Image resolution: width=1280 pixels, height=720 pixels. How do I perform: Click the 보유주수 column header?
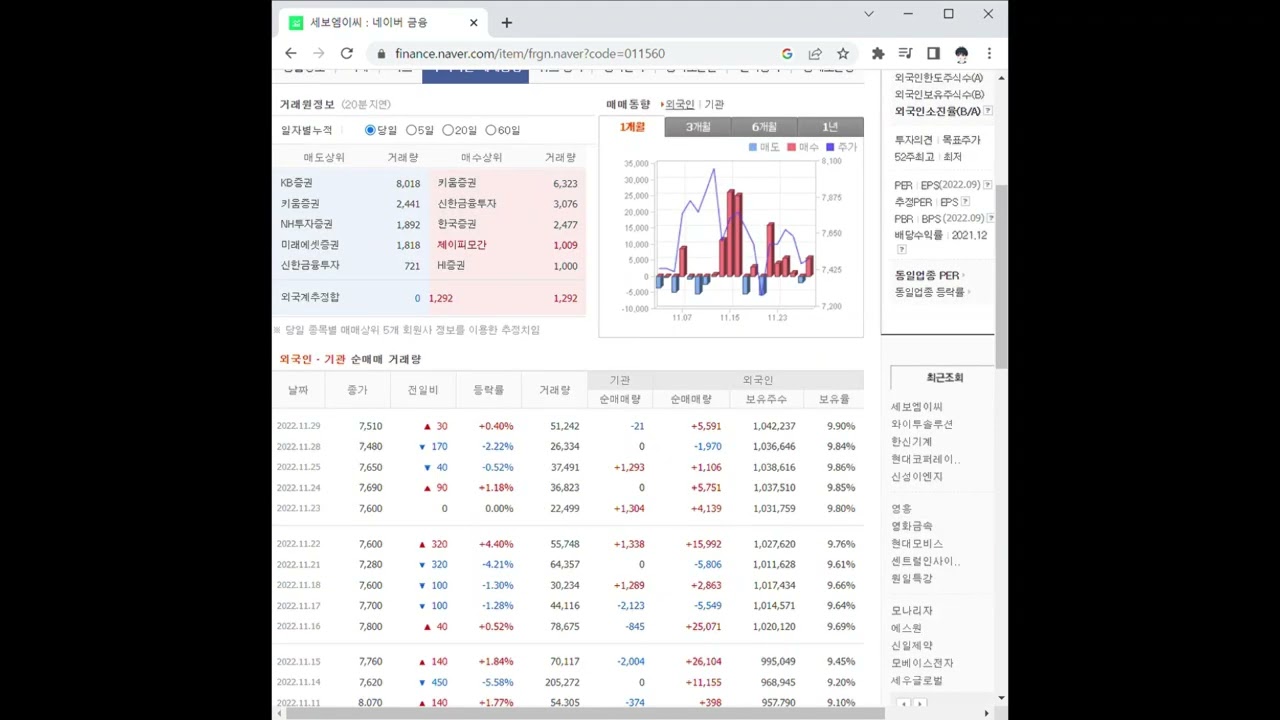764,399
